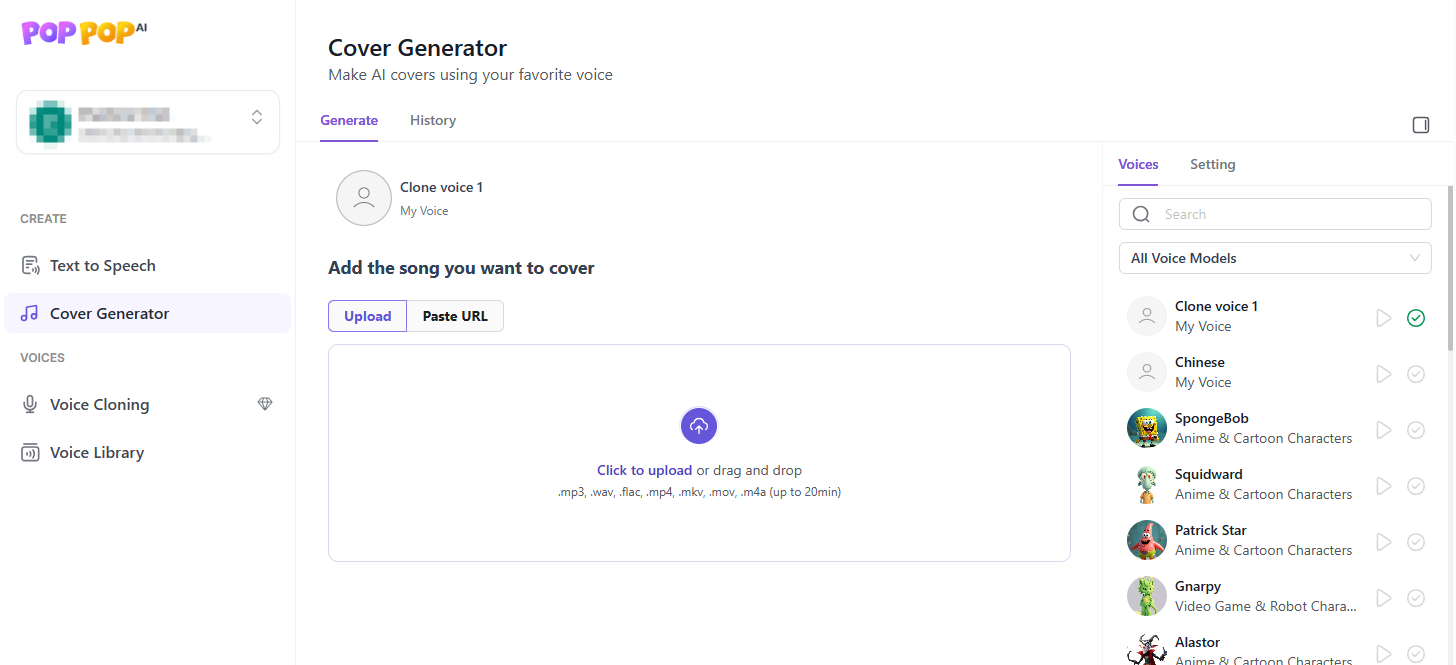Click the PopPop AI logo
This screenshot has height=665, width=1456.
click(x=84, y=32)
